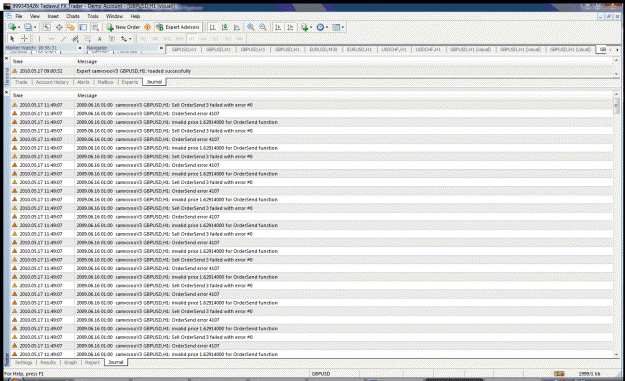Switch to the H4 timeframe

pos(204,39)
